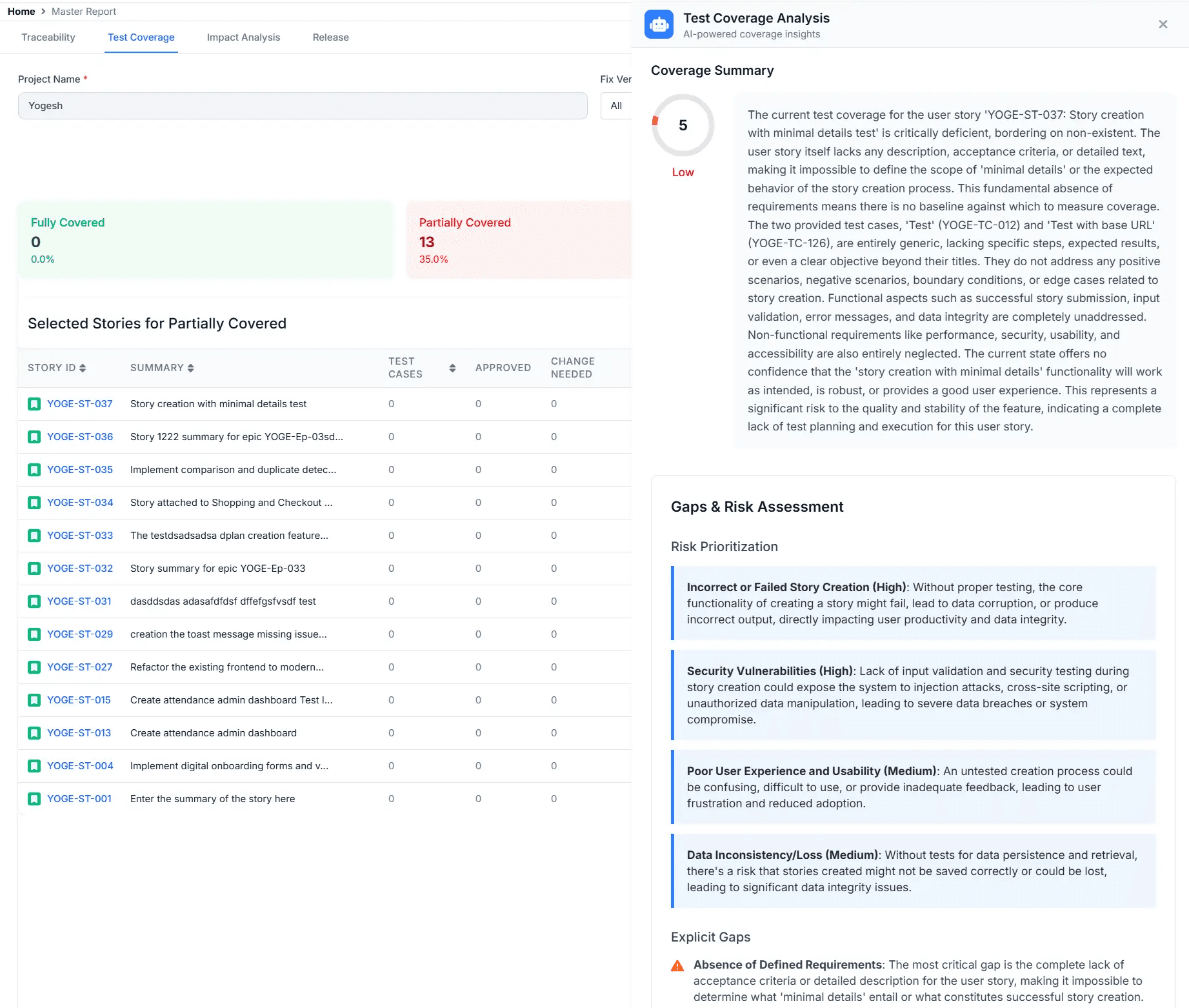The height and width of the screenshot is (1008, 1189).
Task: Close the Test Coverage Analysis panel
Action: click(1163, 25)
